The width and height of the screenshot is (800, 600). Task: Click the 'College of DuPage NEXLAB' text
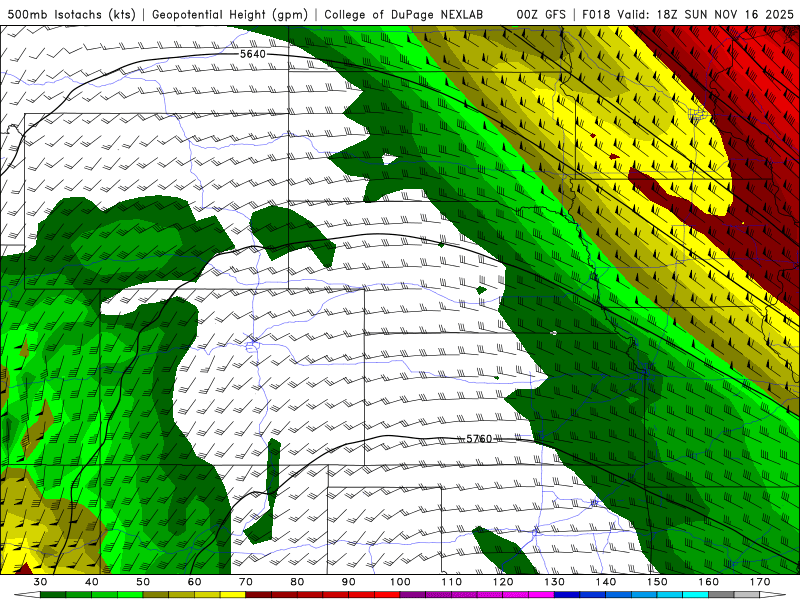coord(404,14)
